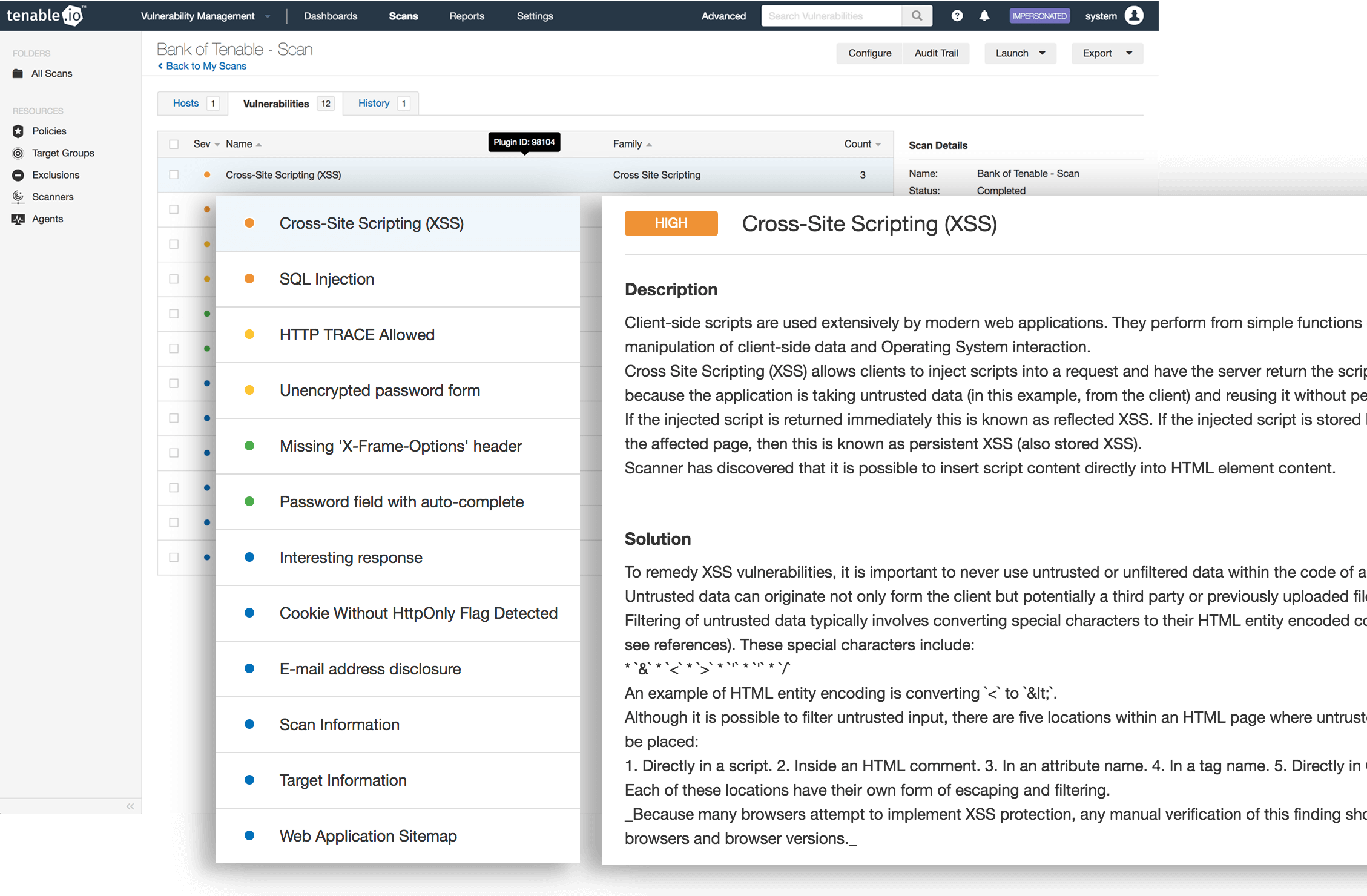Select HTTP TRACE Allowed entry
1367x896 pixels.
pyautogui.click(x=398, y=335)
